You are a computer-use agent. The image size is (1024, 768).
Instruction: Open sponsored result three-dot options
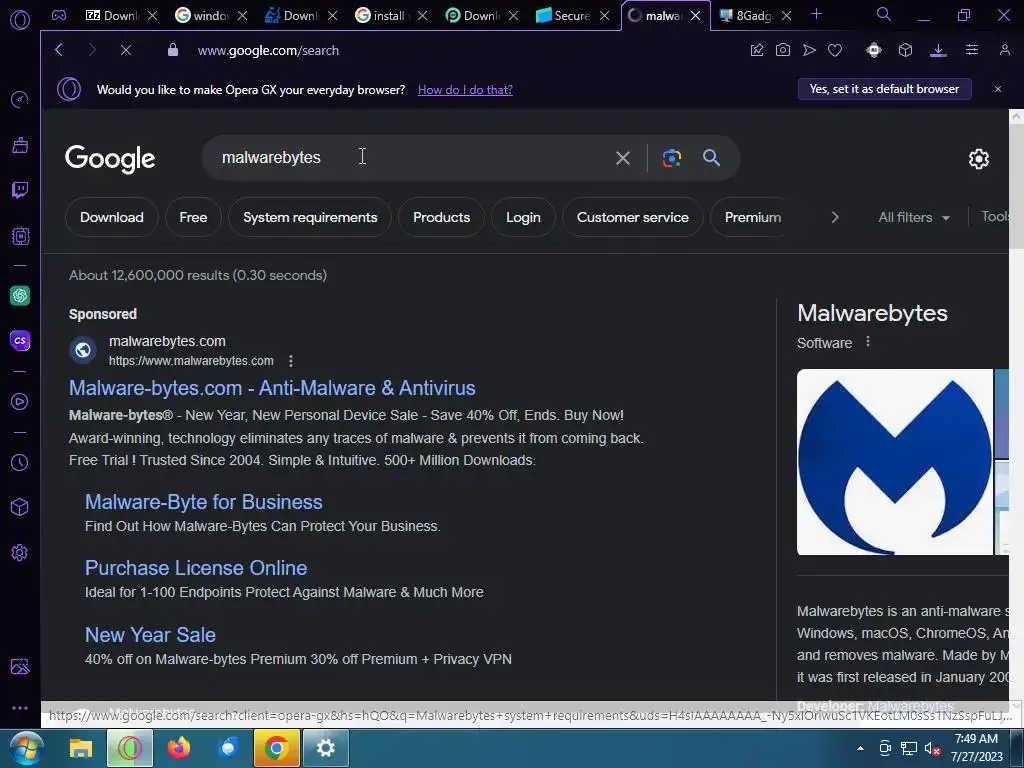(x=291, y=361)
